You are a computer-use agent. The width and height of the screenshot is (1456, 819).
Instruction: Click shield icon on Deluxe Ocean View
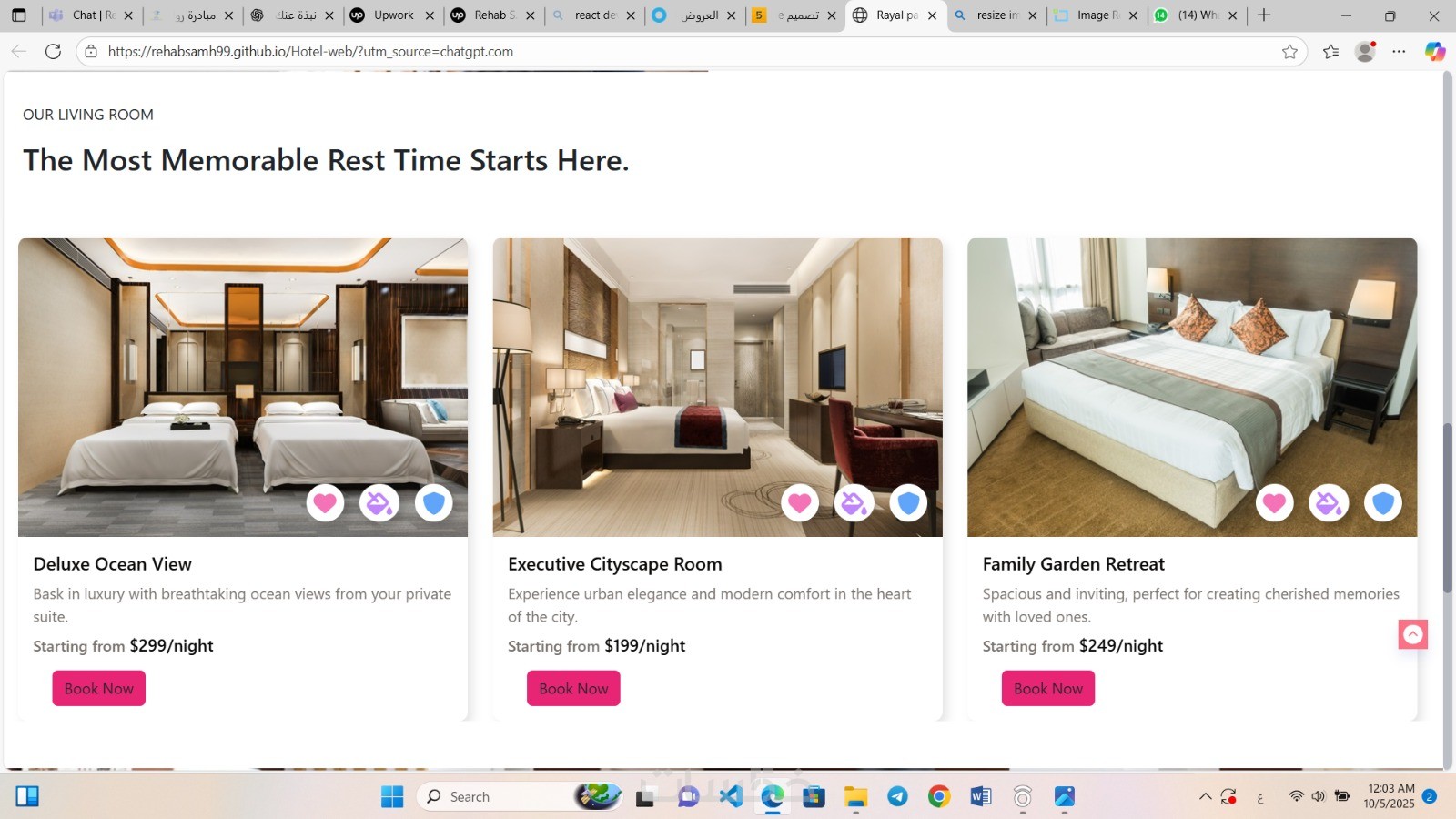click(434, 502)
